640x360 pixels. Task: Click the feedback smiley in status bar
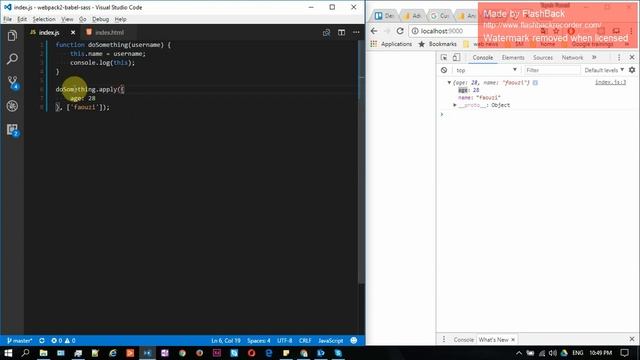pos(354,340)
